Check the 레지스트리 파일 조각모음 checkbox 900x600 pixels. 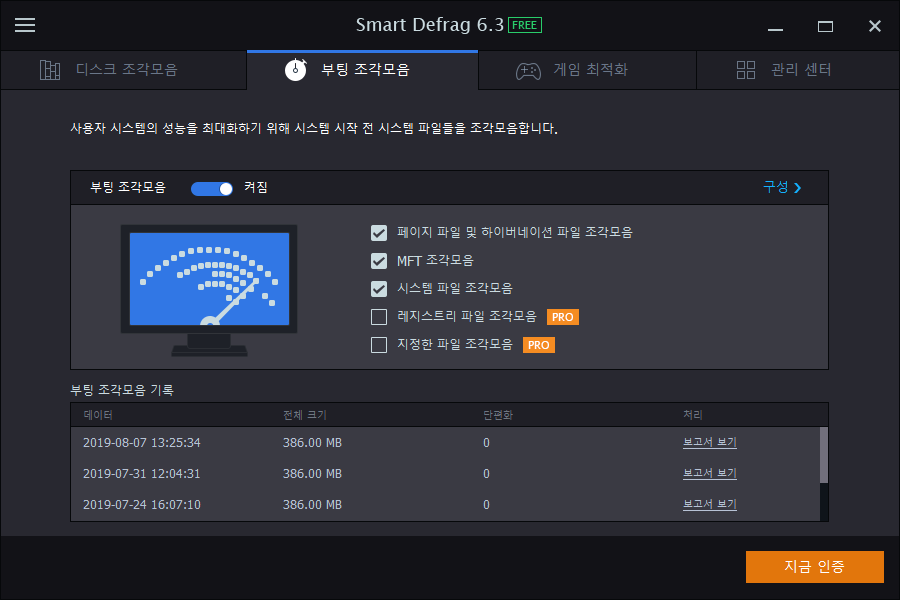379,316
